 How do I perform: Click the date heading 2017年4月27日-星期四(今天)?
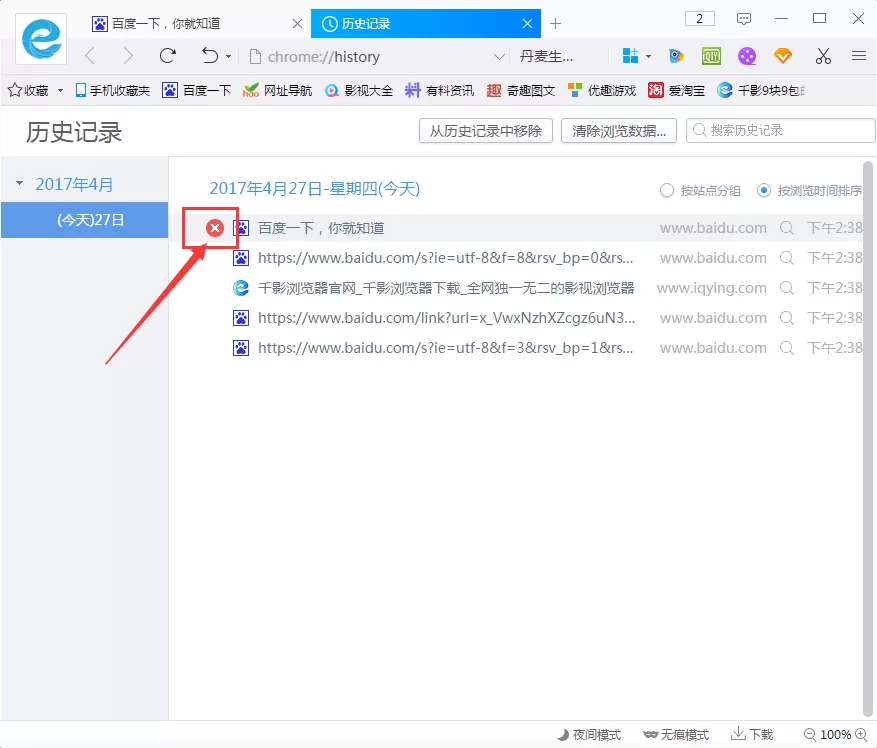pyautogui.click(x=314, y=189)
